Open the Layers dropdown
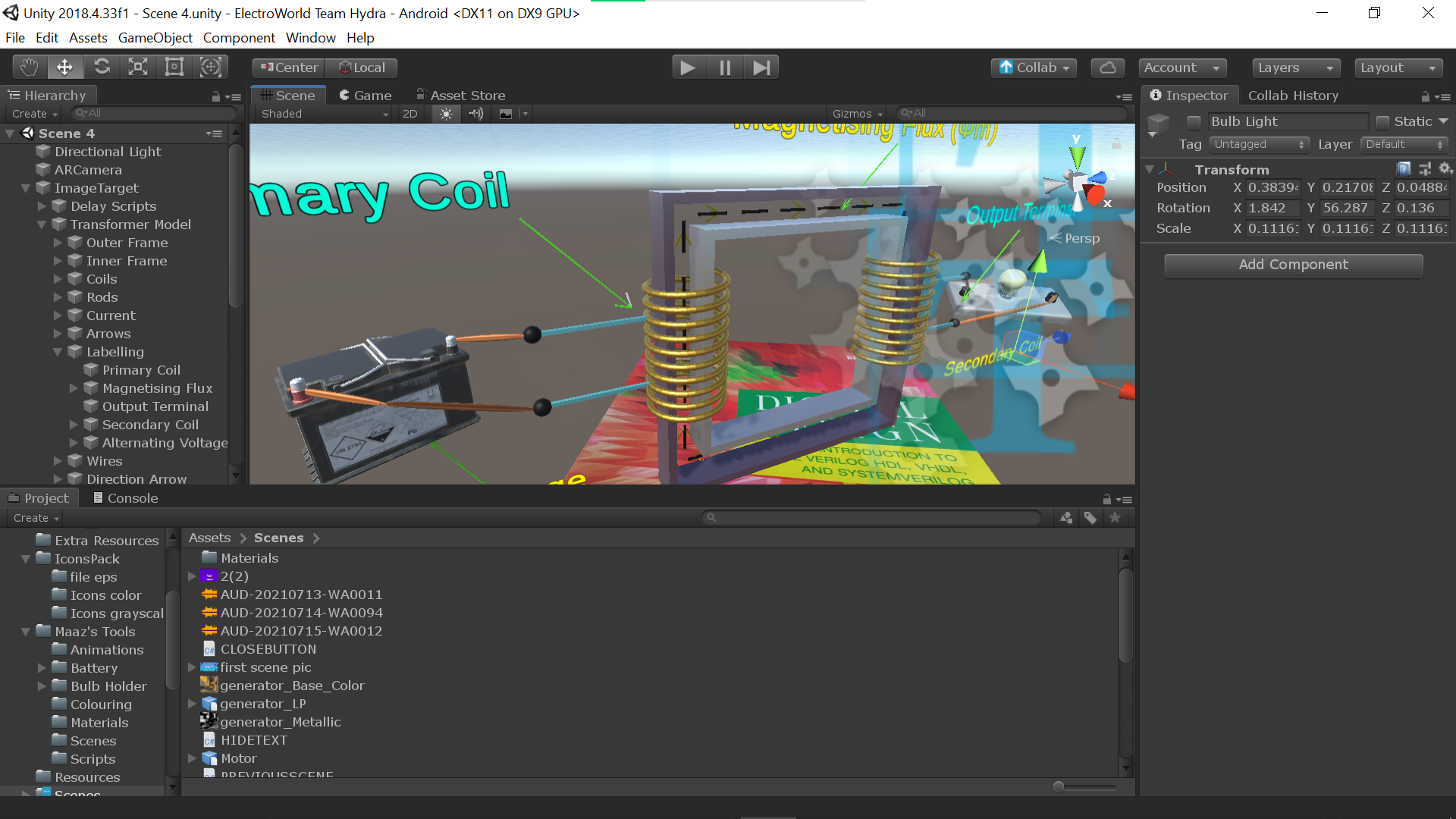Screen dimensions: 1456x819 1295,67
